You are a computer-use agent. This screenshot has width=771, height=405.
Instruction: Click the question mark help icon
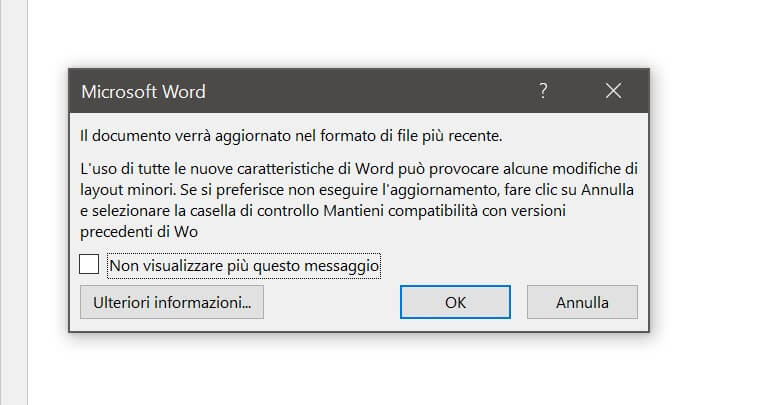(543, 91)
